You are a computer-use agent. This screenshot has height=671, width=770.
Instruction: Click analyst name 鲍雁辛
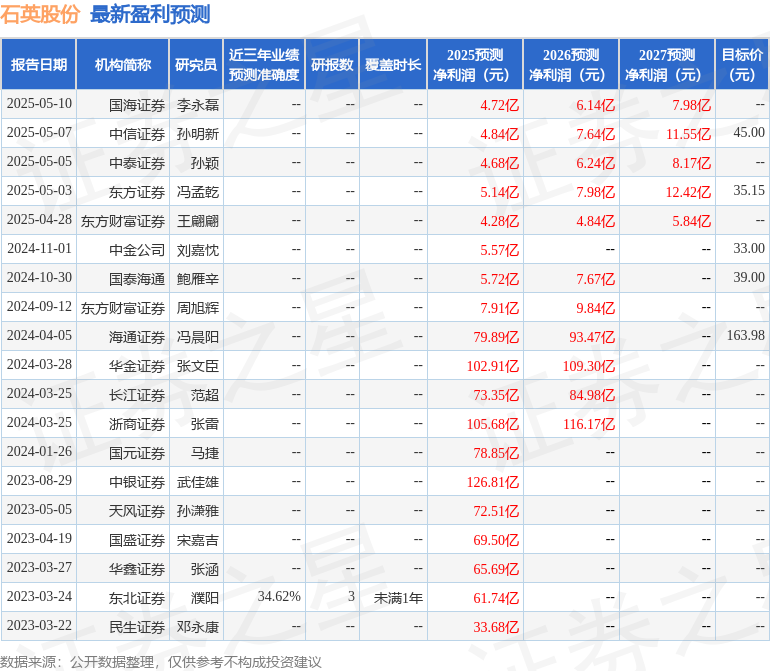pos(198,279)
